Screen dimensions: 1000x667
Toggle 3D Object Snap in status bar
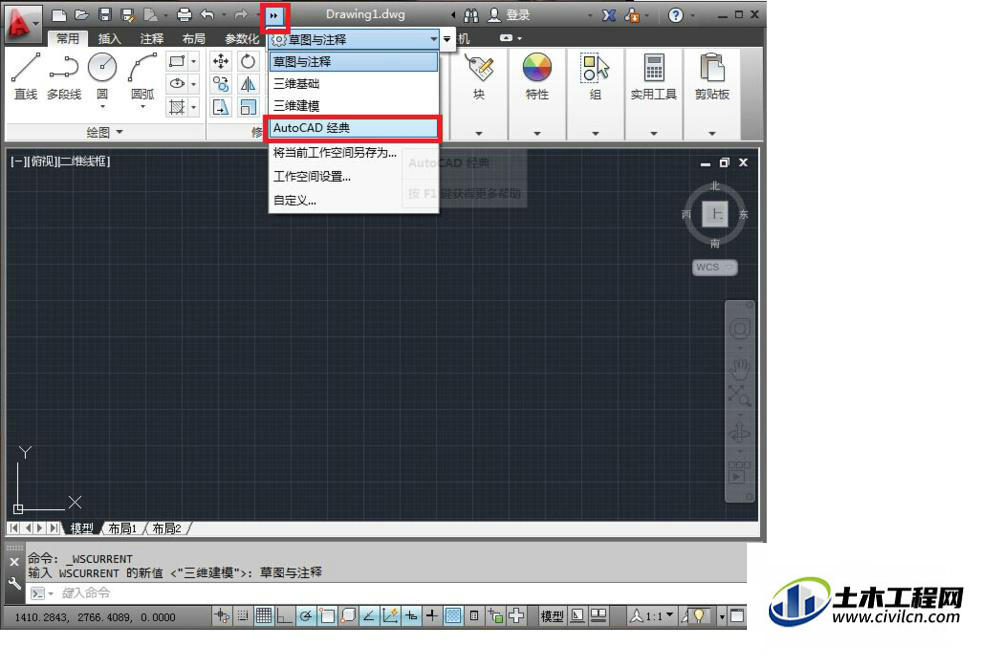[x=348, y=616]
